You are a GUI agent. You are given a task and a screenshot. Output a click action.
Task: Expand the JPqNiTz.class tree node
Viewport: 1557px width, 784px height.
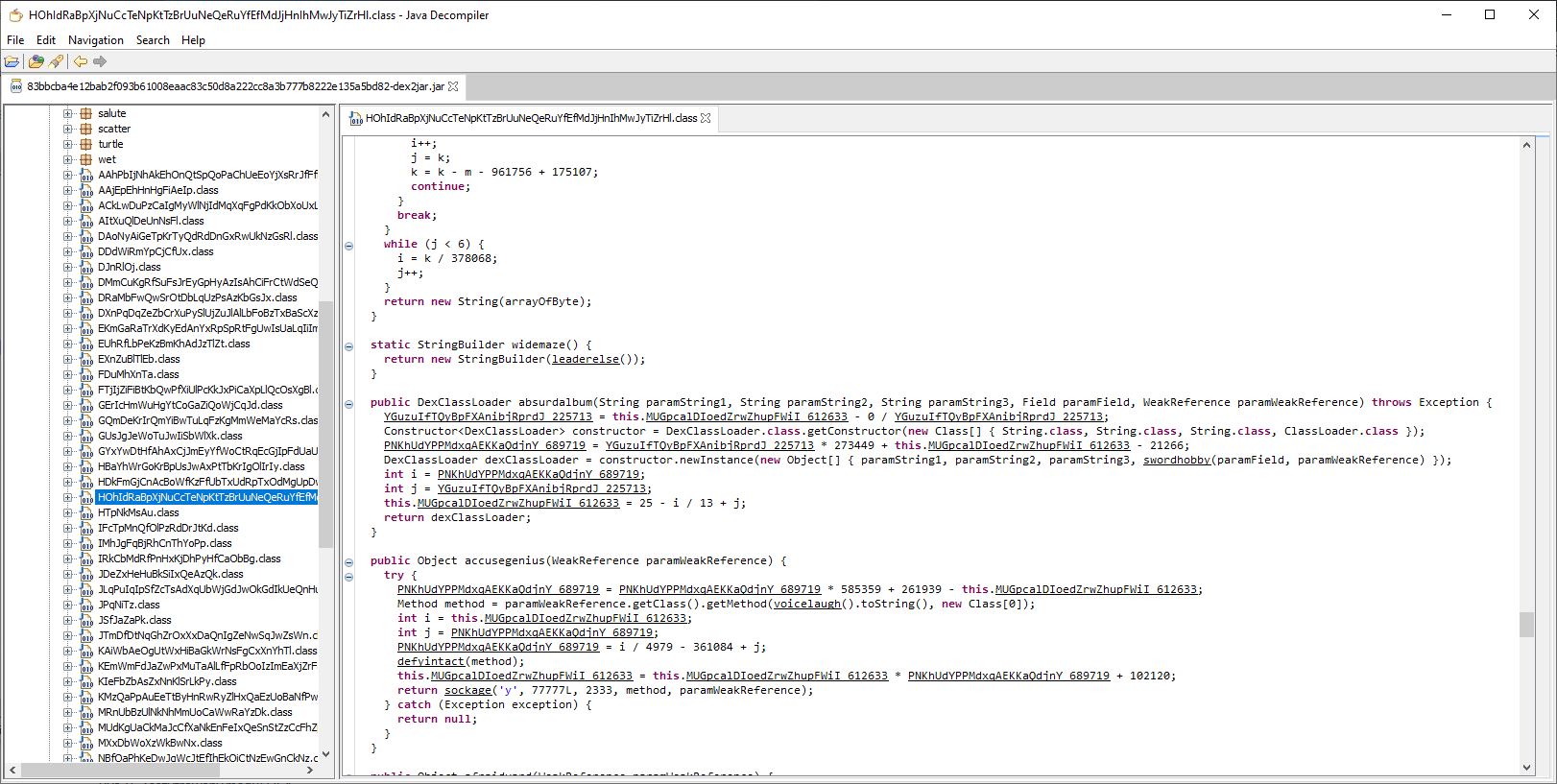pyautogui.click(x=68, y=605)
